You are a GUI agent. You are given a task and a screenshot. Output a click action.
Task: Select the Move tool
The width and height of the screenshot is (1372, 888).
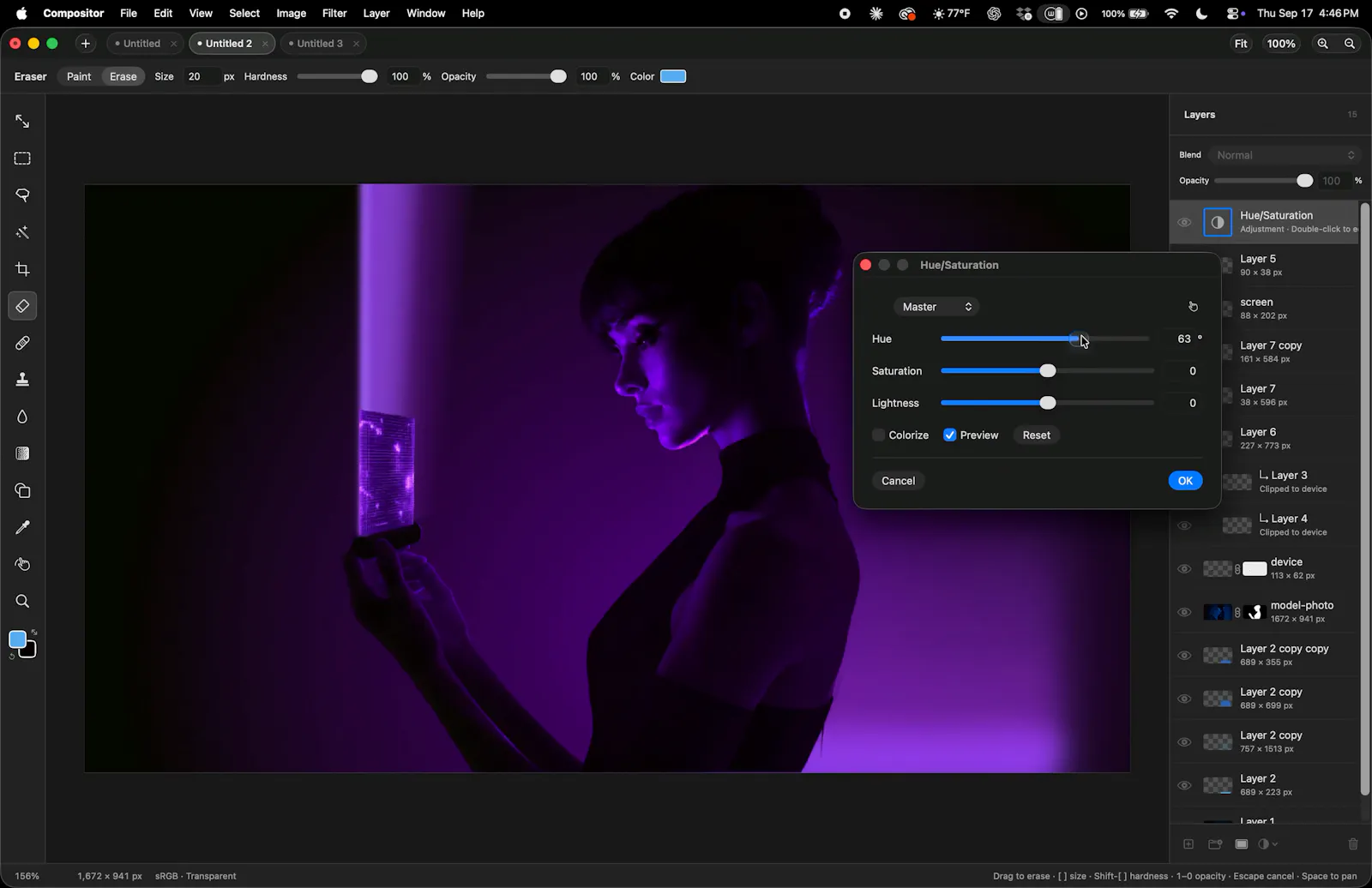click(22, 122)
